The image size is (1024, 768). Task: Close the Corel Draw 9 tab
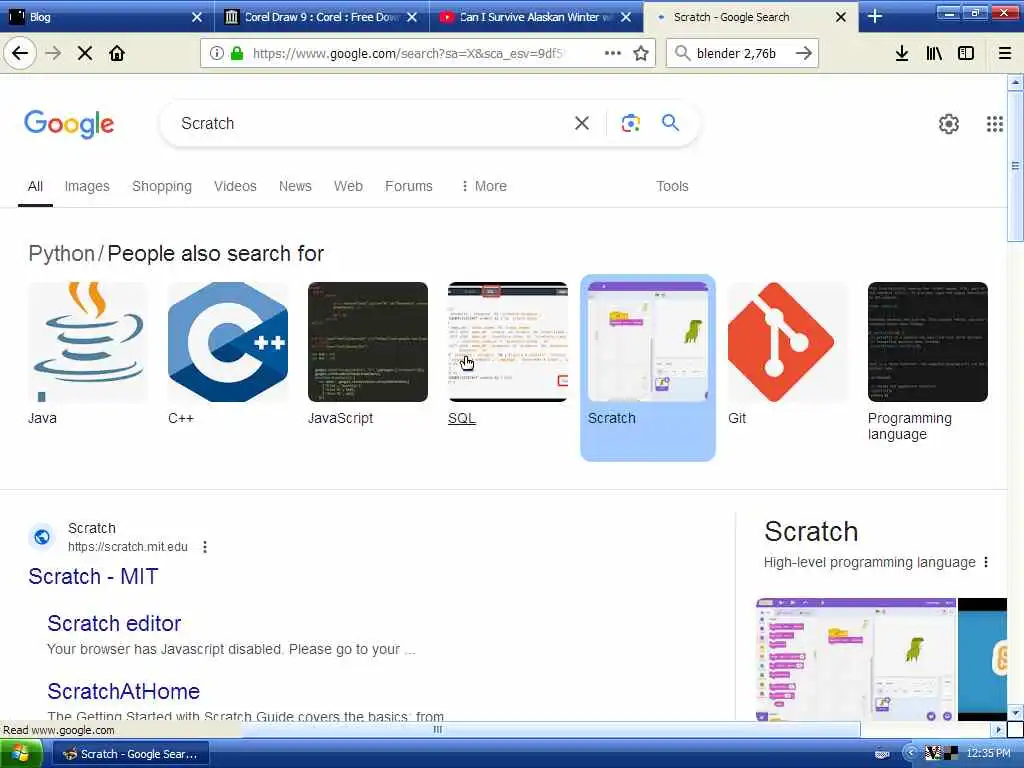[412, 17]
